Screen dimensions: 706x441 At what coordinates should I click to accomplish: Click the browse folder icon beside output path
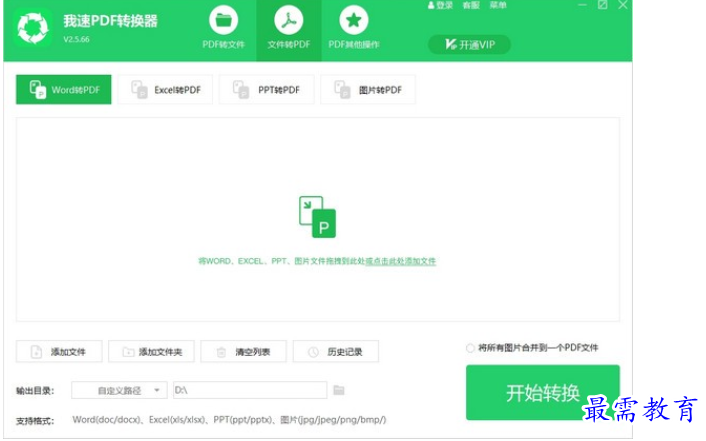339,390
